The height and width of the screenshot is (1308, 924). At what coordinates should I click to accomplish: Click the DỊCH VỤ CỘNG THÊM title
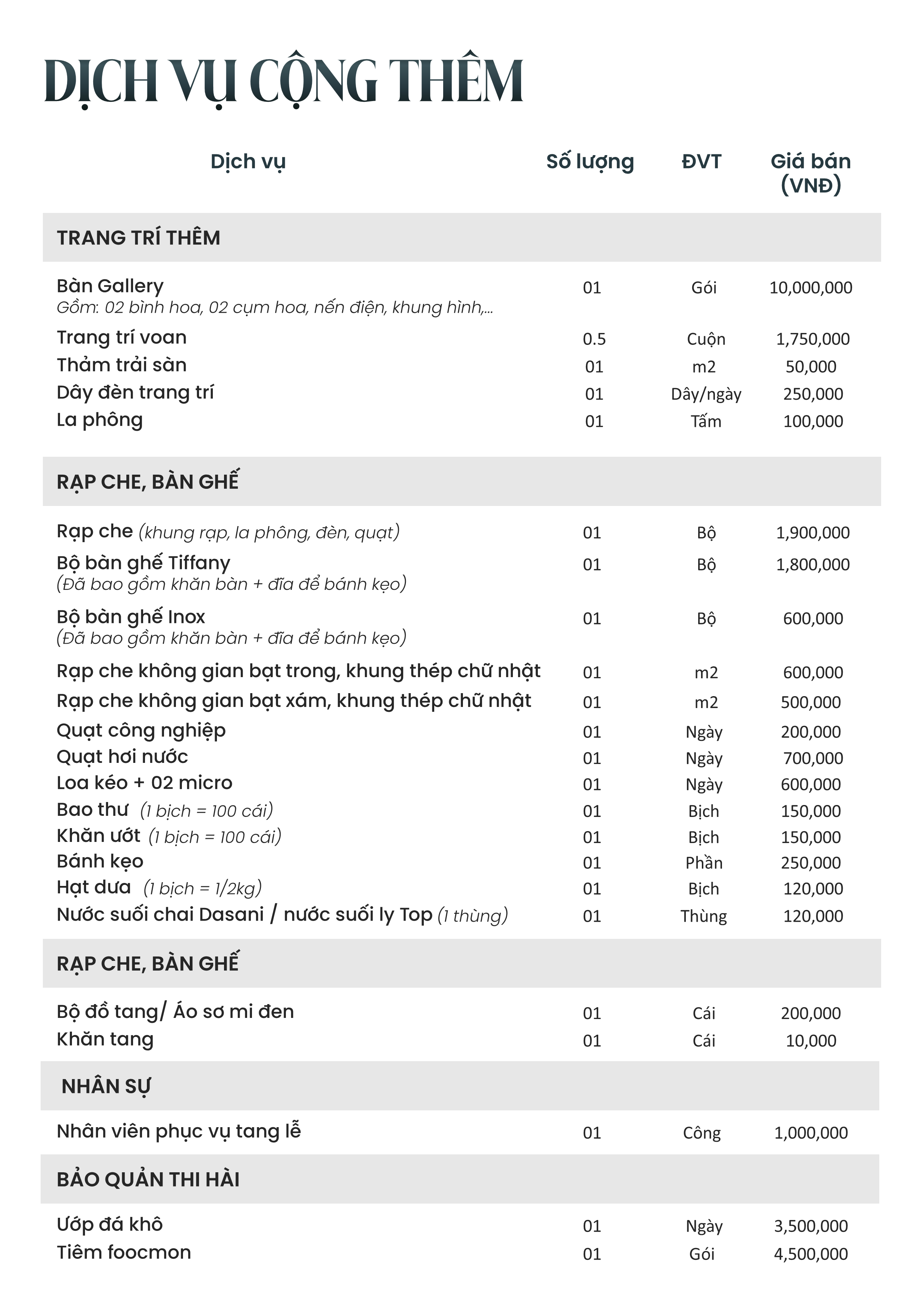tap(283, 81)
